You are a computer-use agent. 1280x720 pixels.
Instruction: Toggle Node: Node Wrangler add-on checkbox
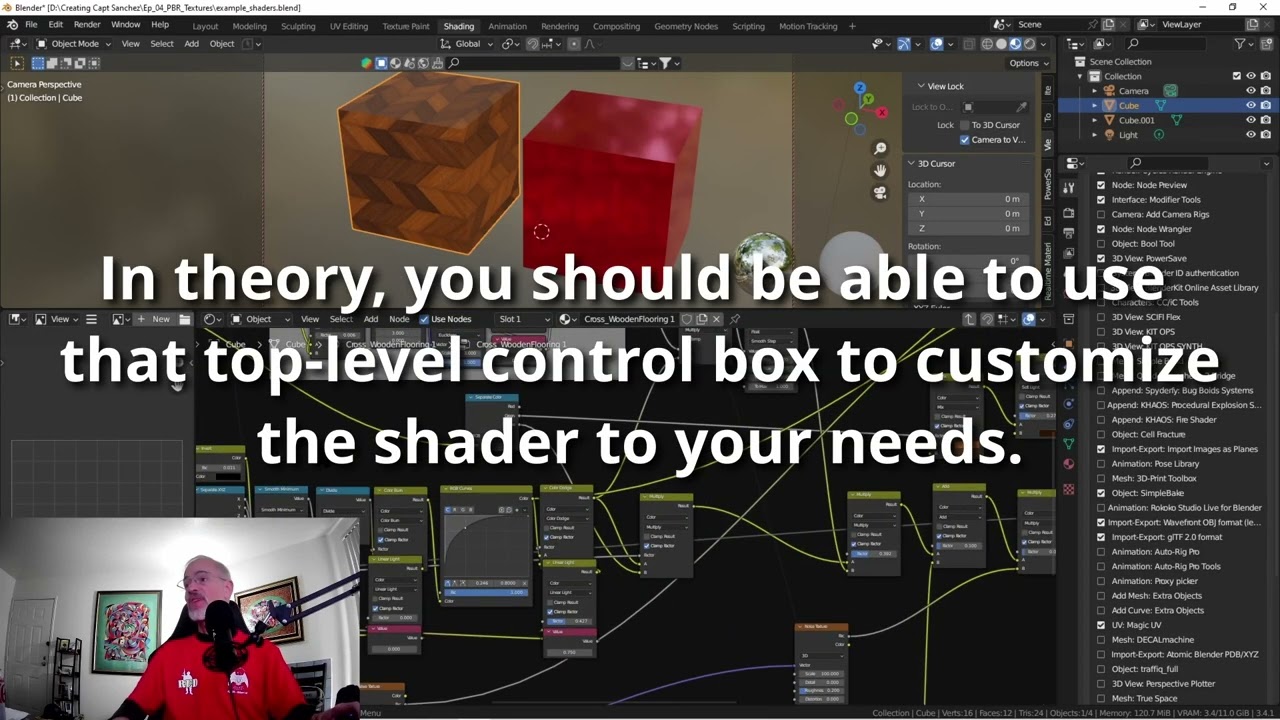(1101, 229)
